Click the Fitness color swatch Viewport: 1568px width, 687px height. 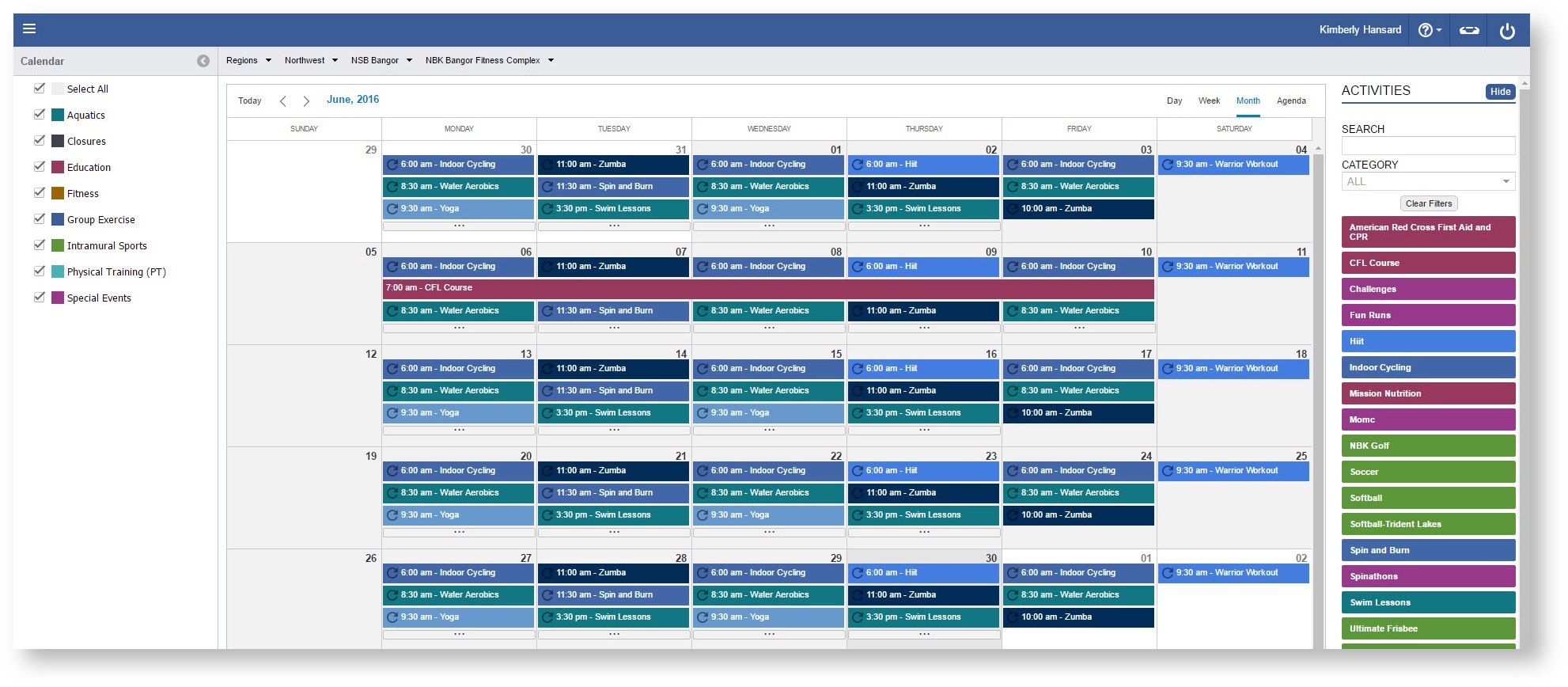pos(58,193)
